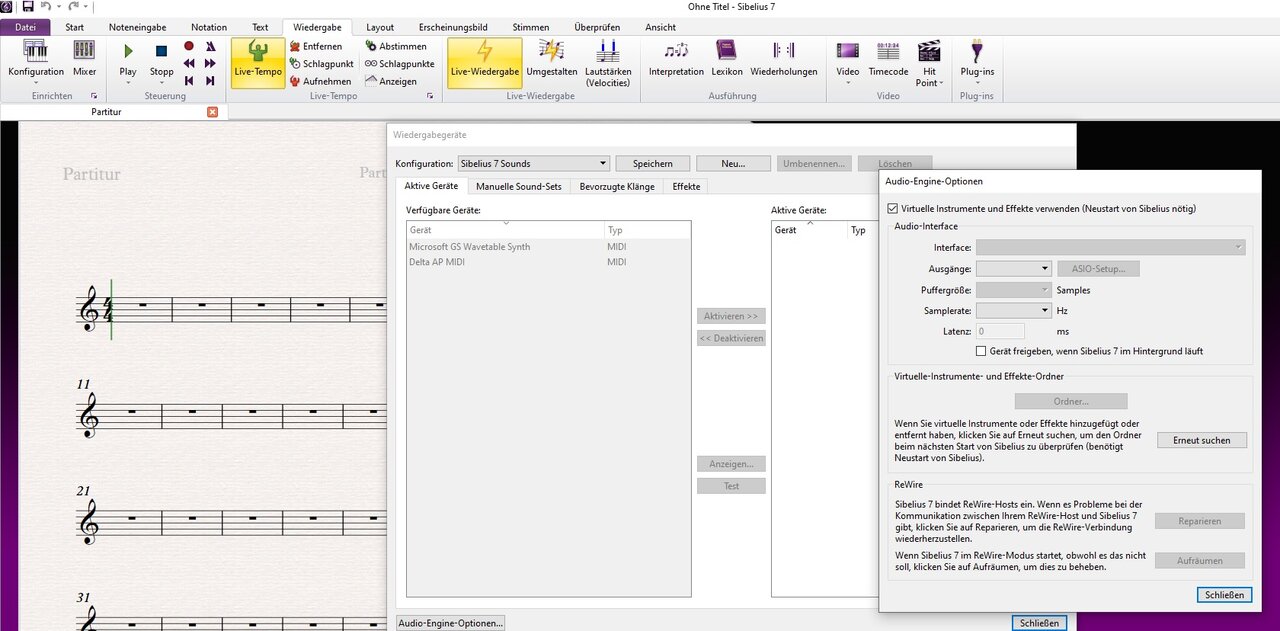Select Microsoft GS Wavetable Synth device row

pos(548,247)
